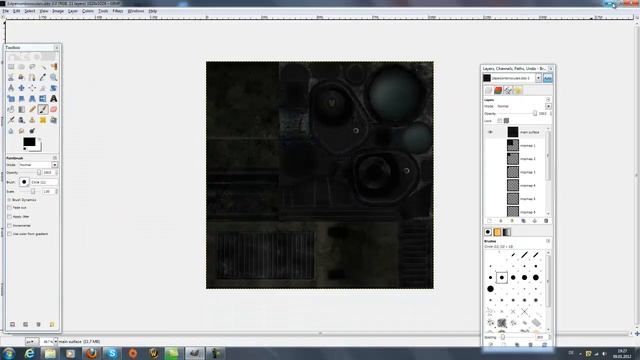Hide the main surface layer eye
Screen dimensions: 640x360
pos(490,132)
